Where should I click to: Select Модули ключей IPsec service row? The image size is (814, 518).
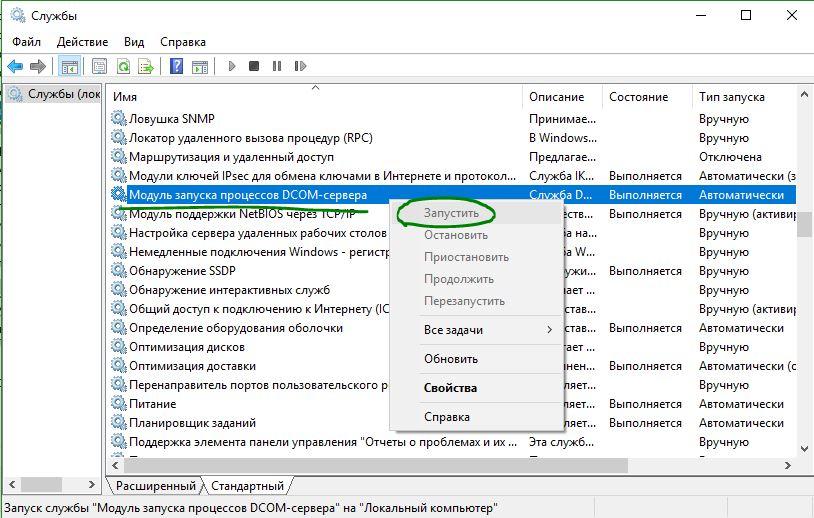(x=453, y=175)
